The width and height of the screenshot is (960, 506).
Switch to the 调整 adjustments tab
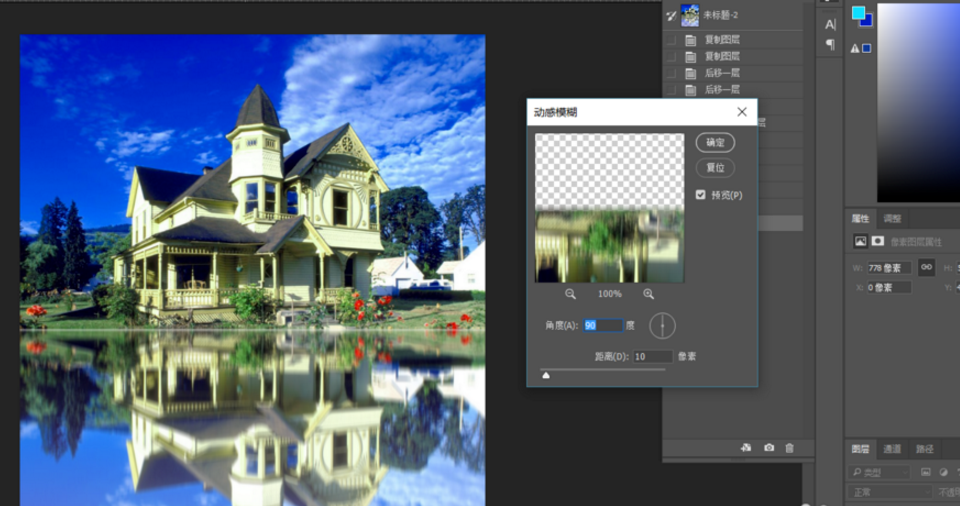click(x=892, y=218)
